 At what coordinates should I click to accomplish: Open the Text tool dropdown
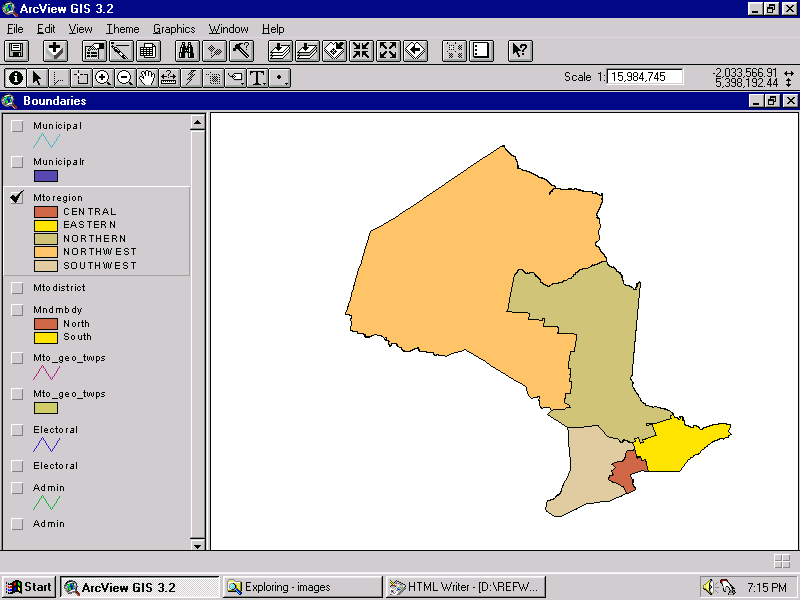(x=257, y=78)
